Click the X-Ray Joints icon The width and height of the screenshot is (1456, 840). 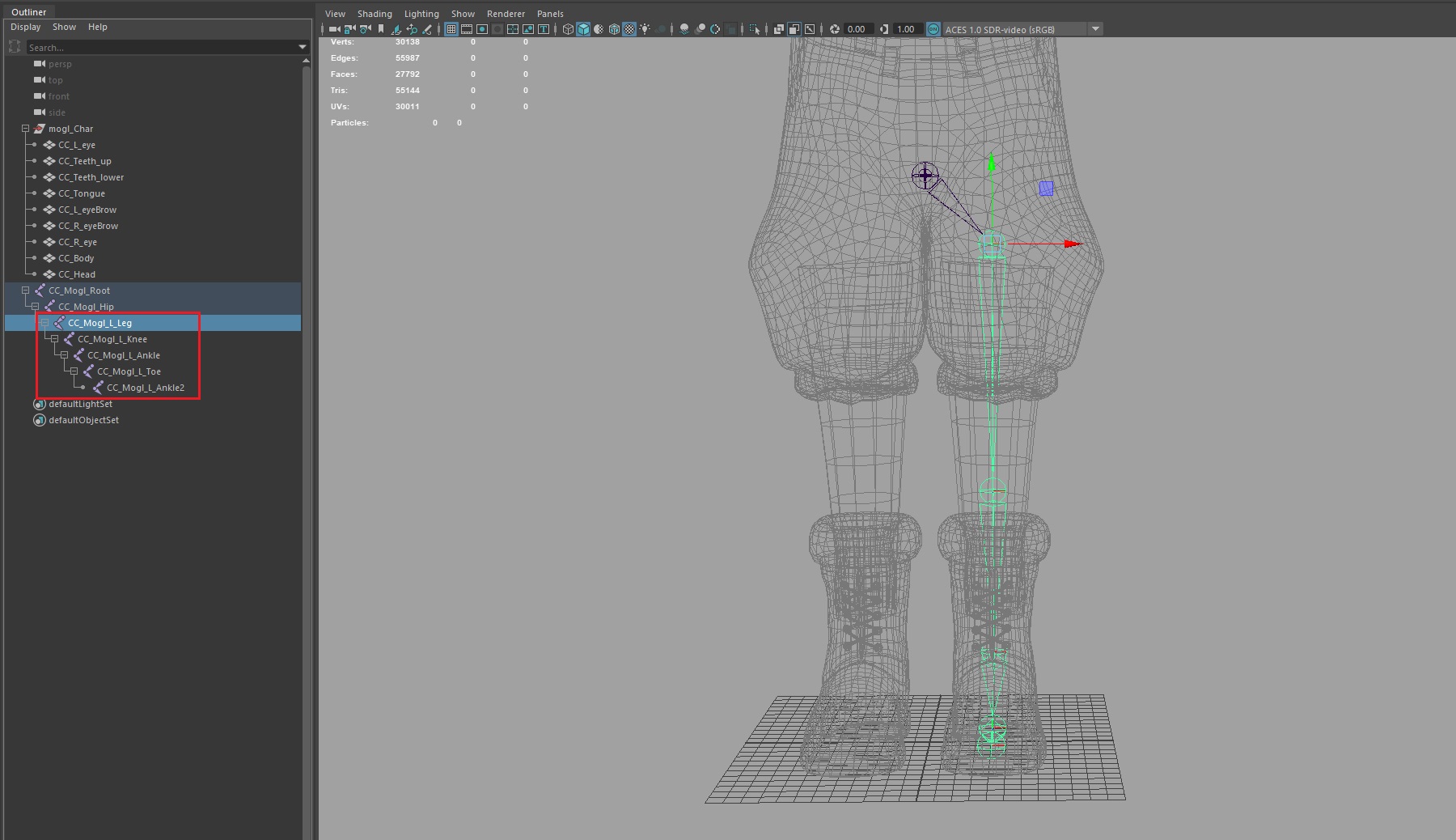tap(810, 29)
